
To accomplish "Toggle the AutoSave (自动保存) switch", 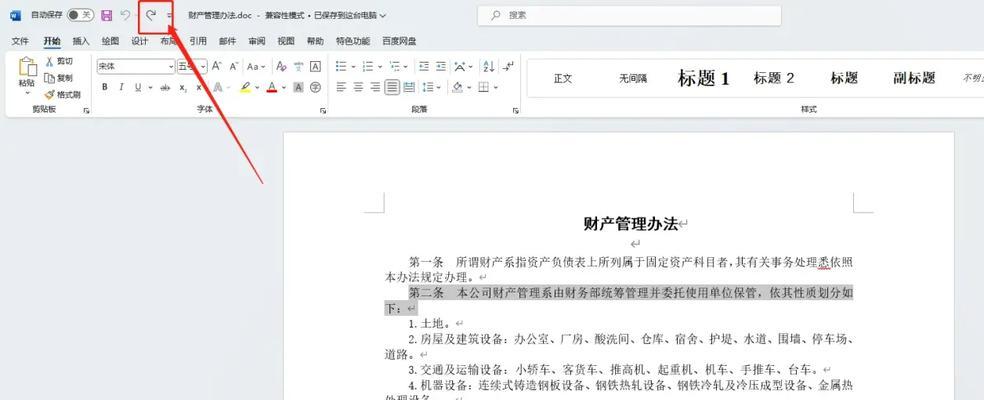I will (80, 15).
